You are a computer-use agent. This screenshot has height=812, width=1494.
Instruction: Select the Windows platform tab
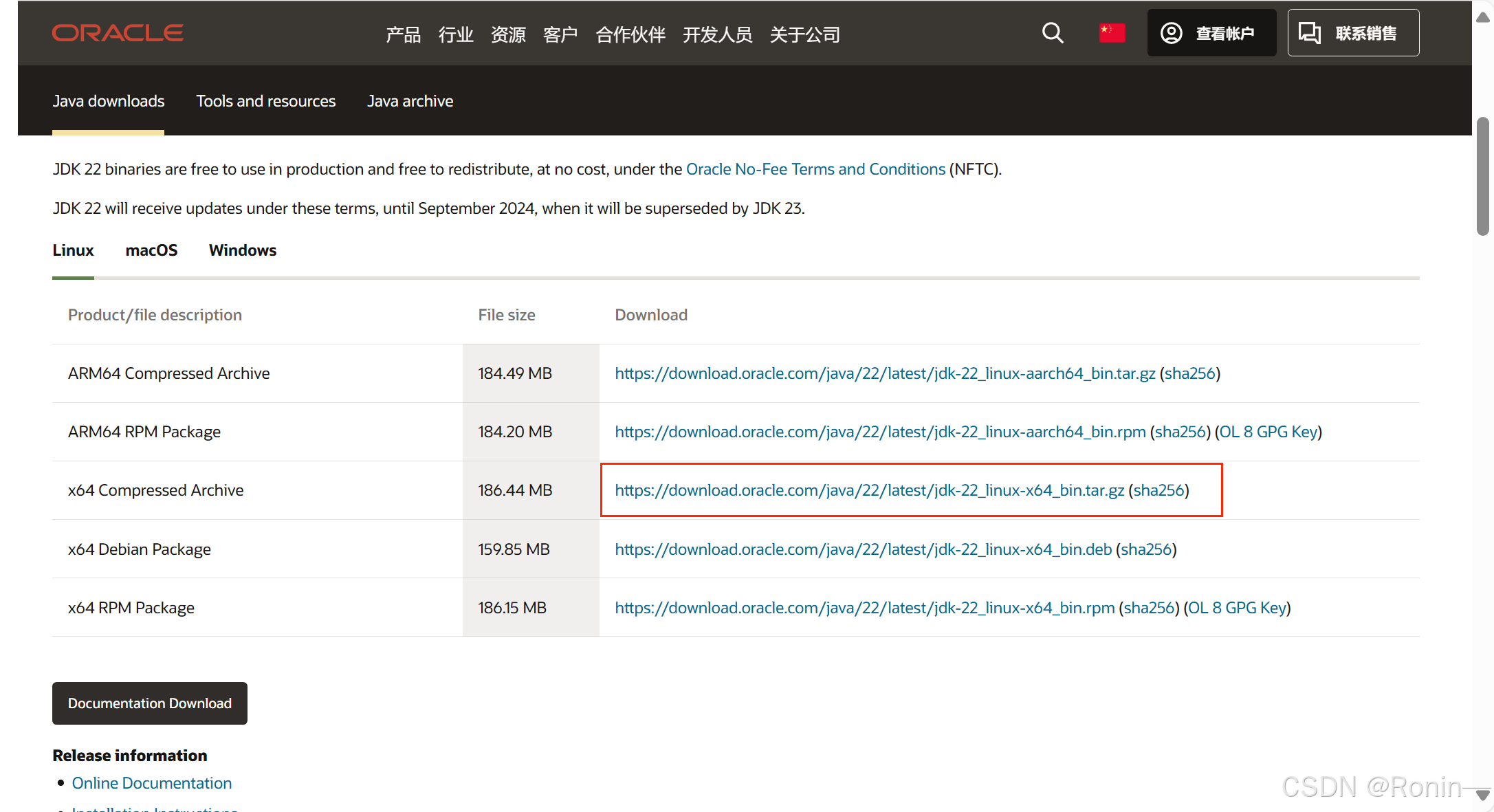click(242, 250)
